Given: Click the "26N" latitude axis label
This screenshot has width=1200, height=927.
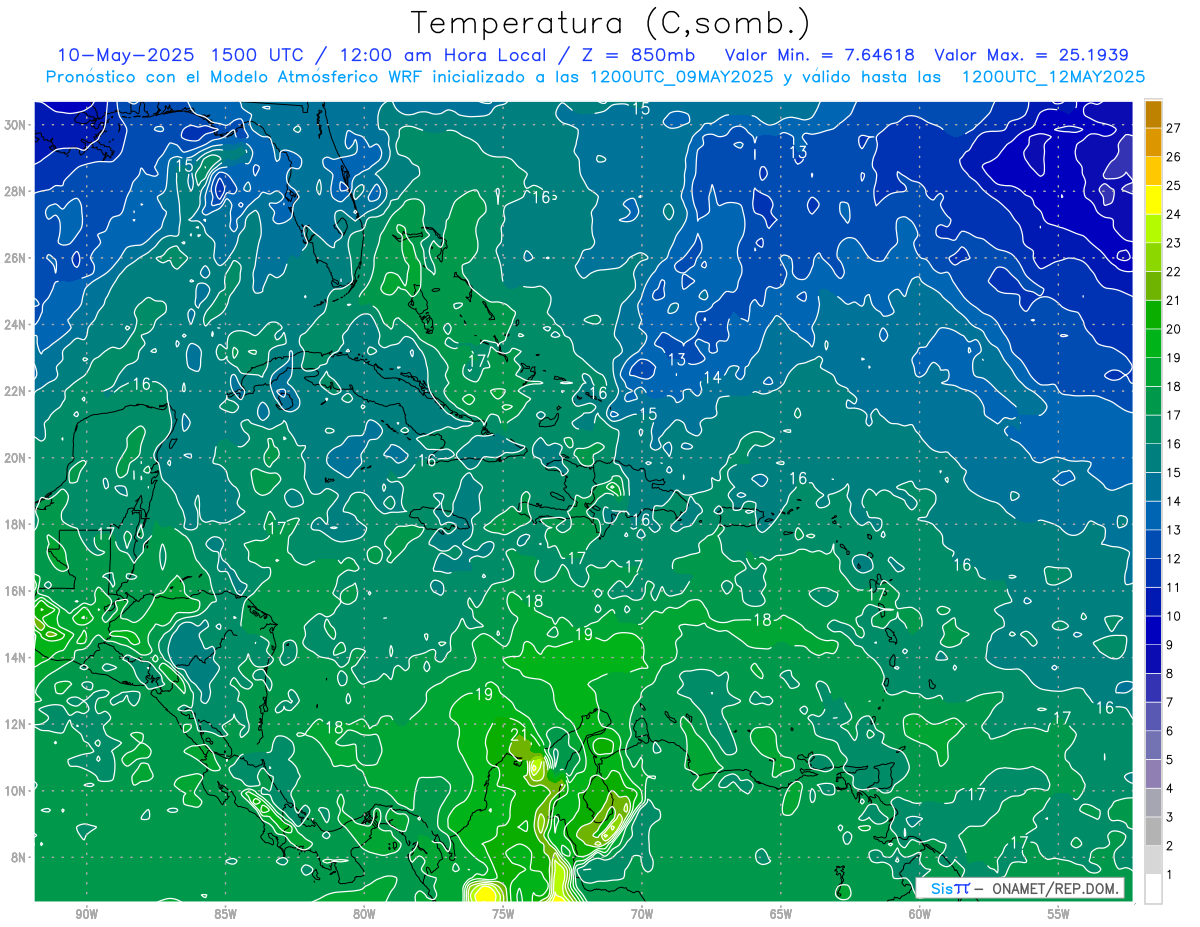Looking at the screenshot, I should point(16,257).
